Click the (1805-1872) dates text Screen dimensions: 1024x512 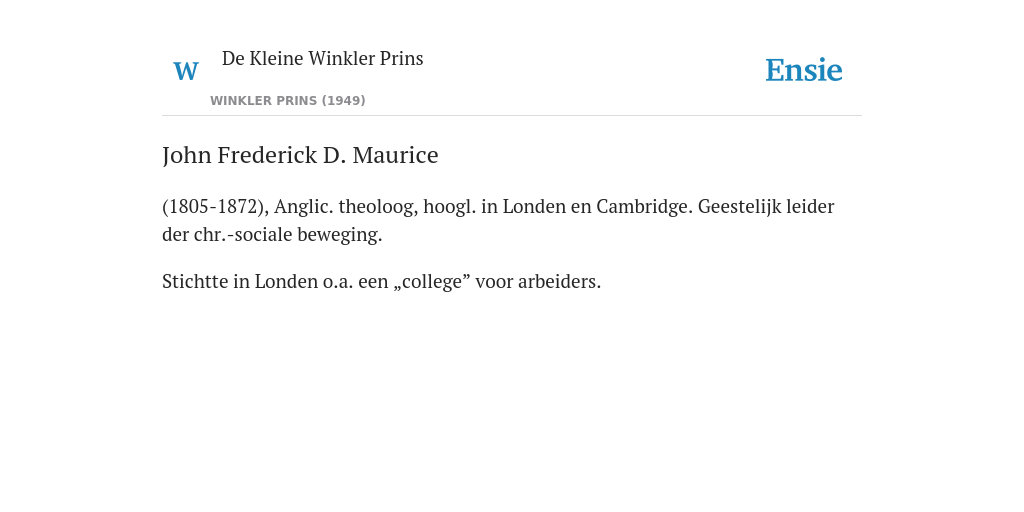pos(216,206)
